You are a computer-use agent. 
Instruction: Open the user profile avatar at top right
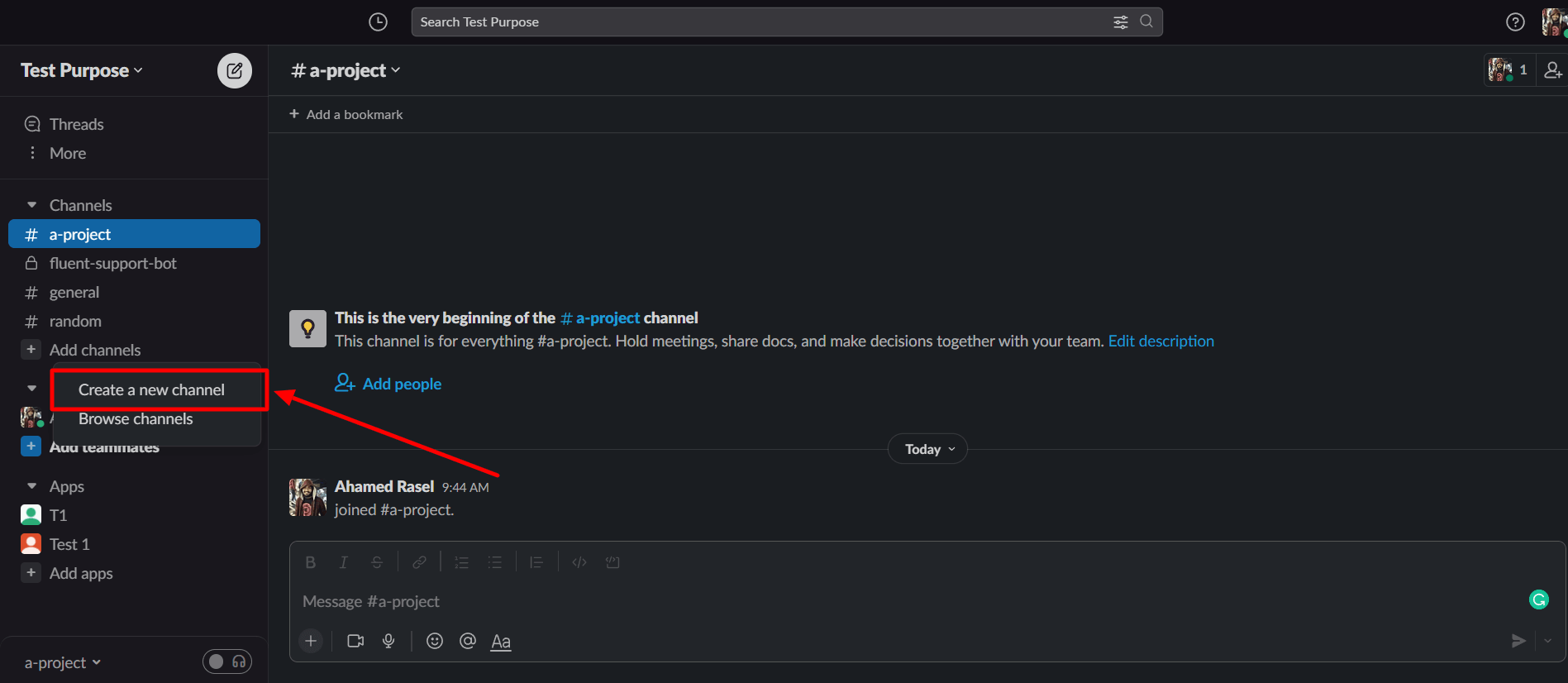tap(1554, 22)
